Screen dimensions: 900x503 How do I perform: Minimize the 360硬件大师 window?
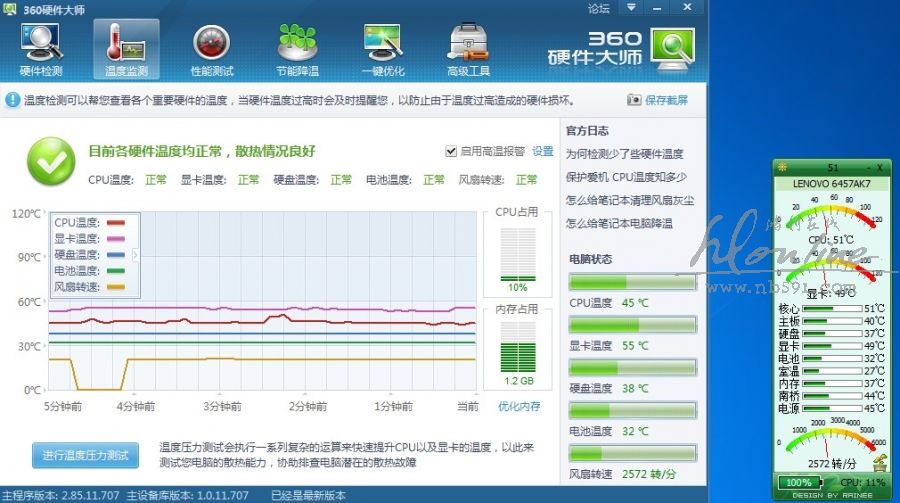pos(657,7)
